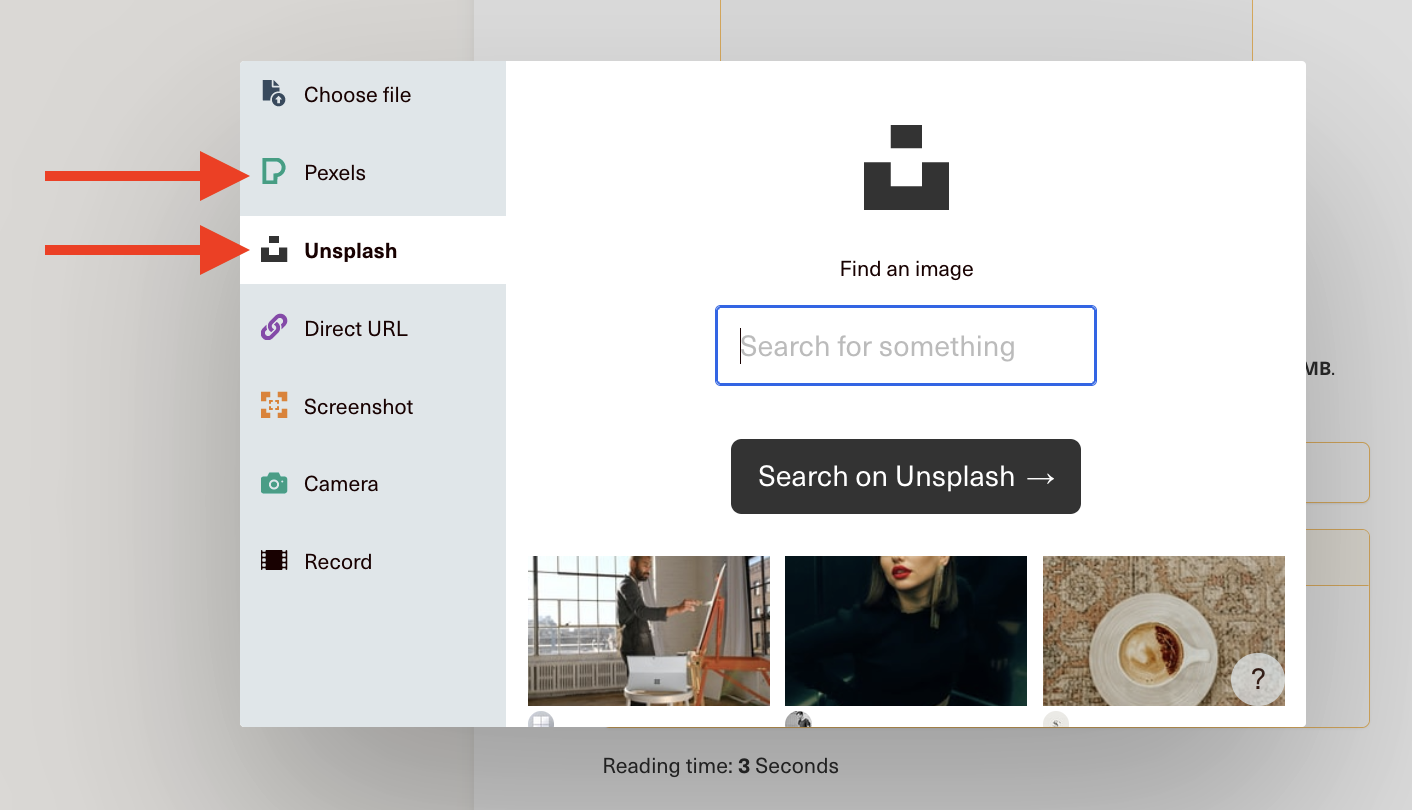The height and width of the screenshot is (810, 1412).
Task: Focus the 'Search for something' input field
Action: click(906, 346)
